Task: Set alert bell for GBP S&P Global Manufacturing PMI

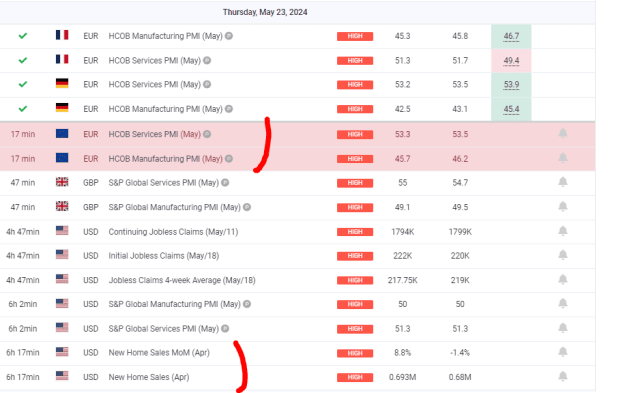Action: point(562,206)
